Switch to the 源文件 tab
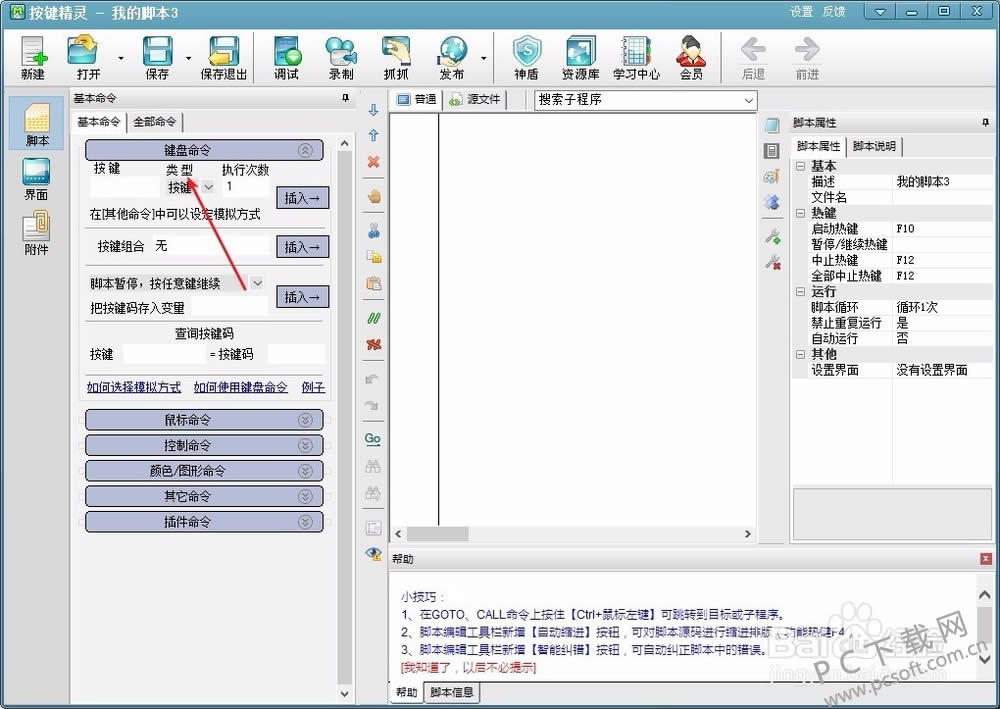 (475, 100)
